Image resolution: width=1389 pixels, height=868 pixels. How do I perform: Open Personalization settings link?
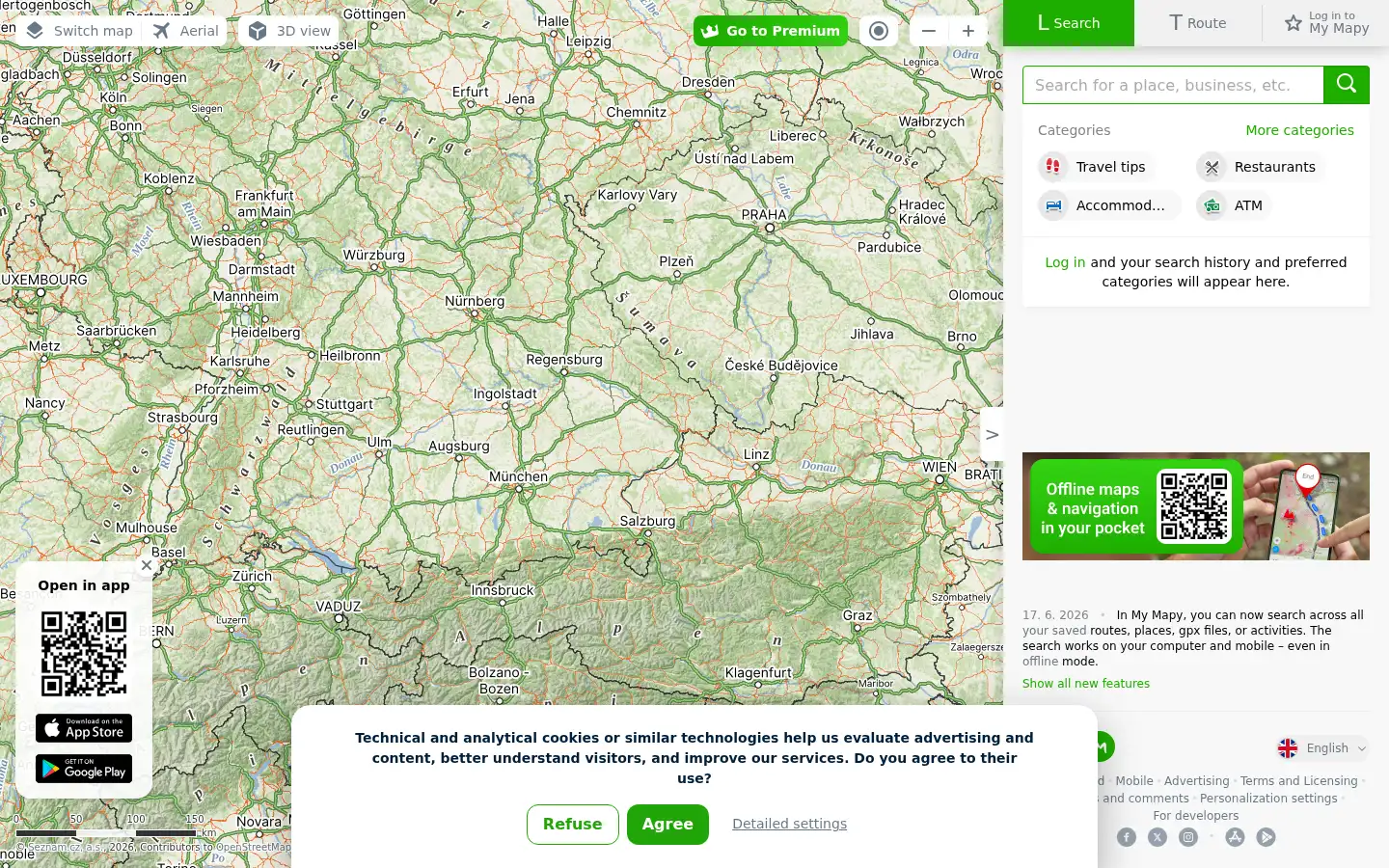pyautogui.click(x=1268, y=799)
